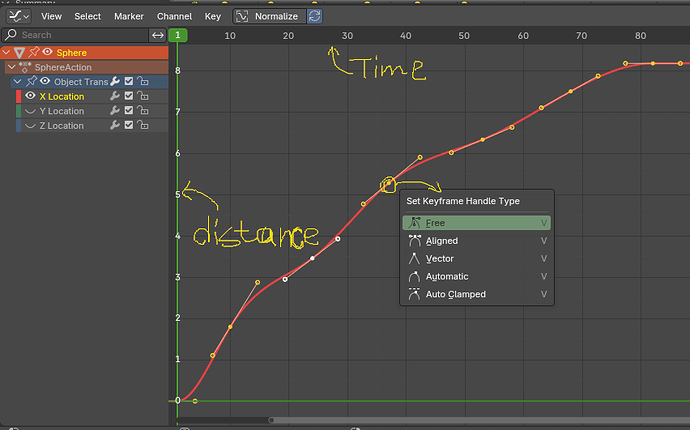This screenshot has height=430, width=690.
Task: Show hidden Y Location curve
Action: (30, 111)
